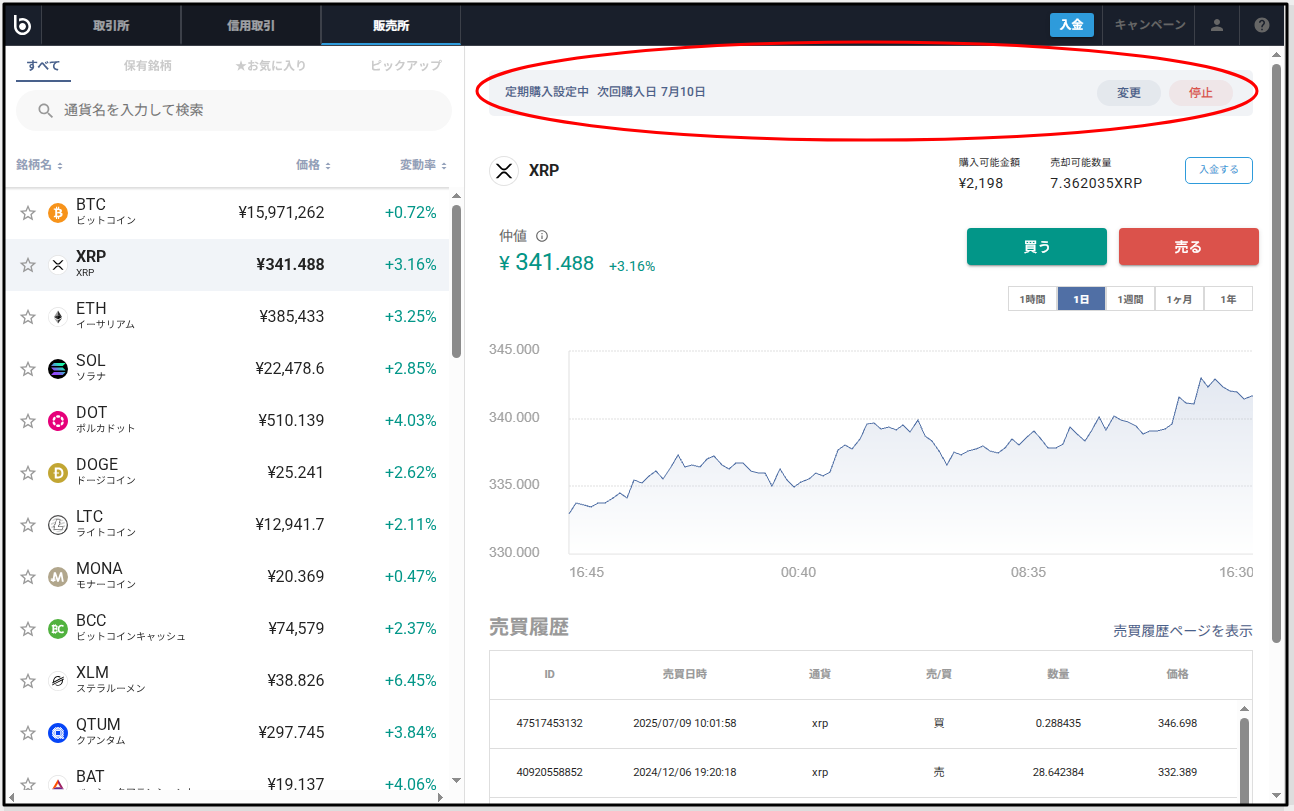
Task: Open the help question mark icon
Action: tap(1261, 25)
